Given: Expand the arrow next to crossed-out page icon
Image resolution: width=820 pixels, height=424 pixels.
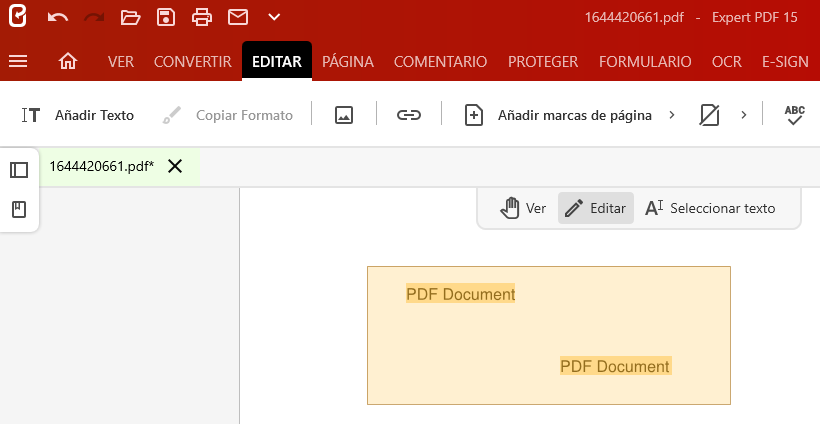Looking at the screenshot, I should click(x=744, y=115).
